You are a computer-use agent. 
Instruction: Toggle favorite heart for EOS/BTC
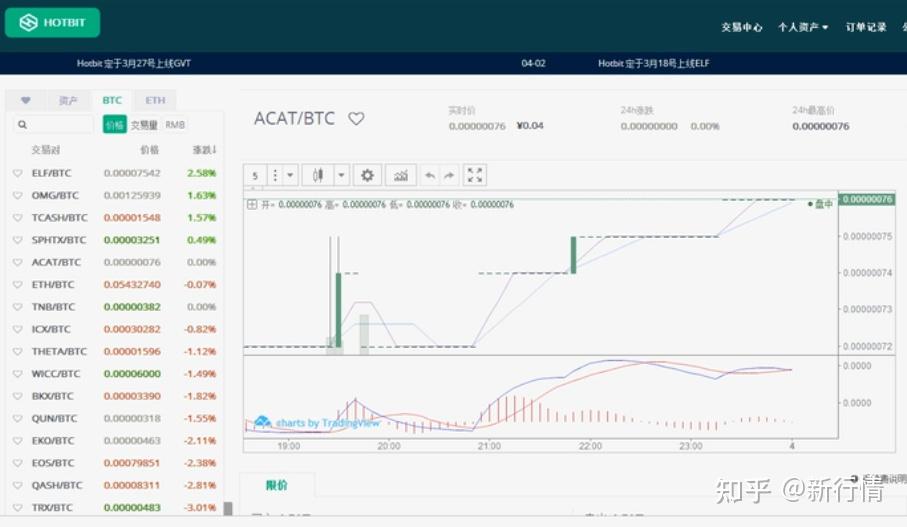coord(17,463)
